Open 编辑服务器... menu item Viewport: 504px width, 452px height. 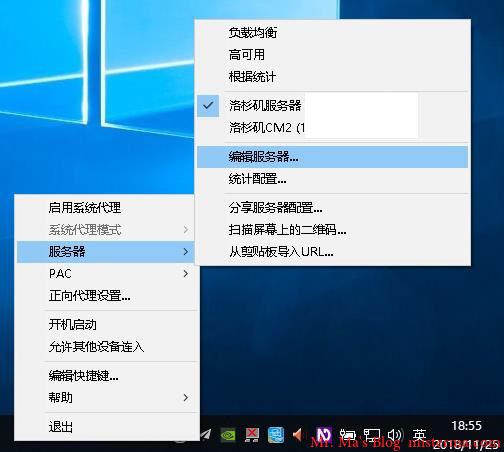tap(332, 157)
